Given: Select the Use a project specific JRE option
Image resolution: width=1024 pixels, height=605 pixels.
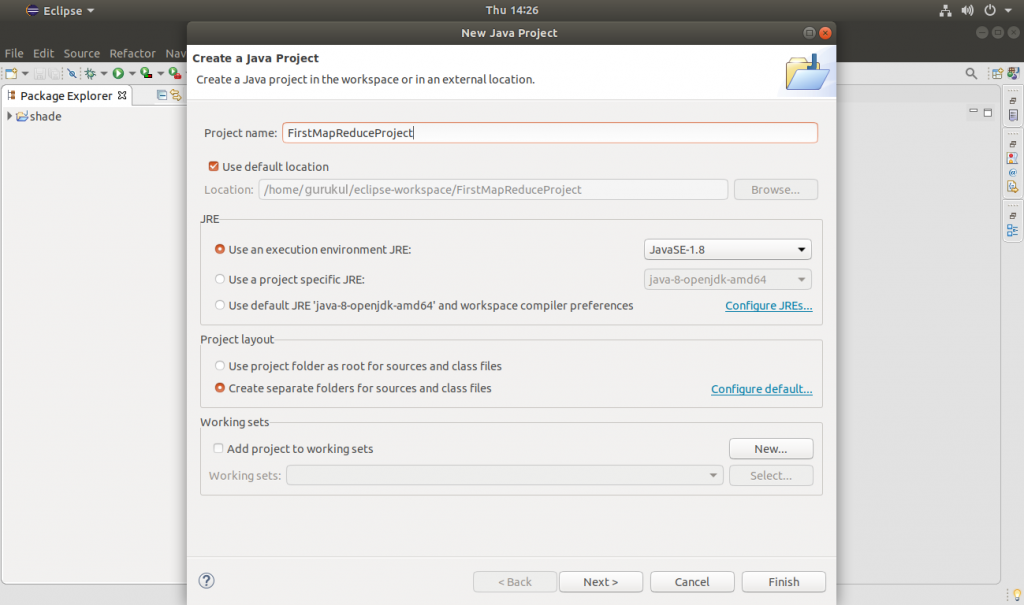Looking at the screenshot, I should point(220,279).
